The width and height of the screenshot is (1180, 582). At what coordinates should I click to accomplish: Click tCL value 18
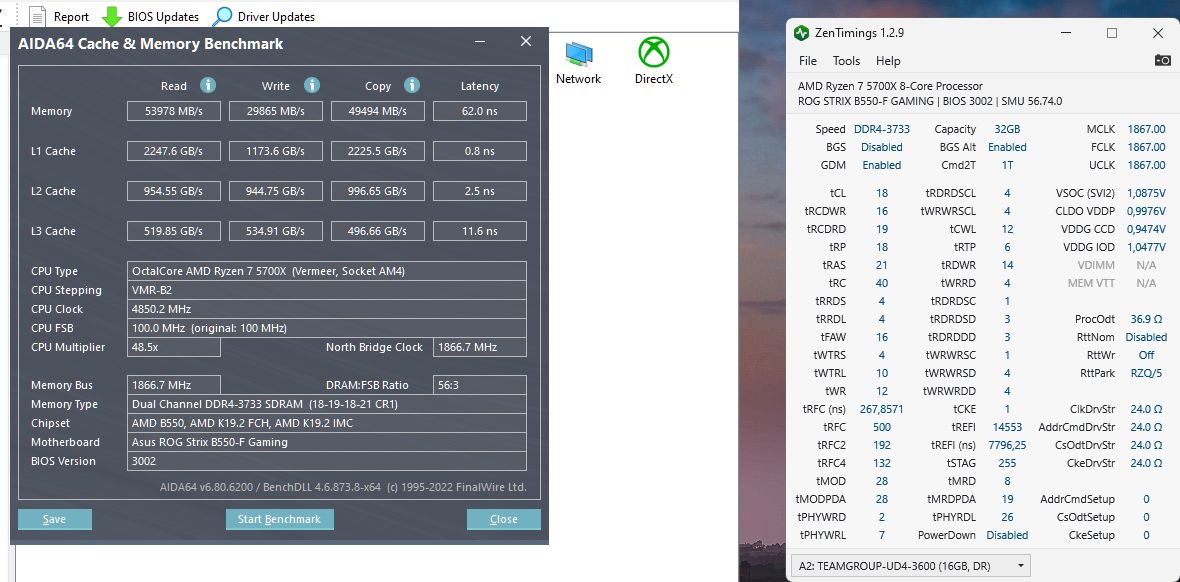(x=881, y=193)
